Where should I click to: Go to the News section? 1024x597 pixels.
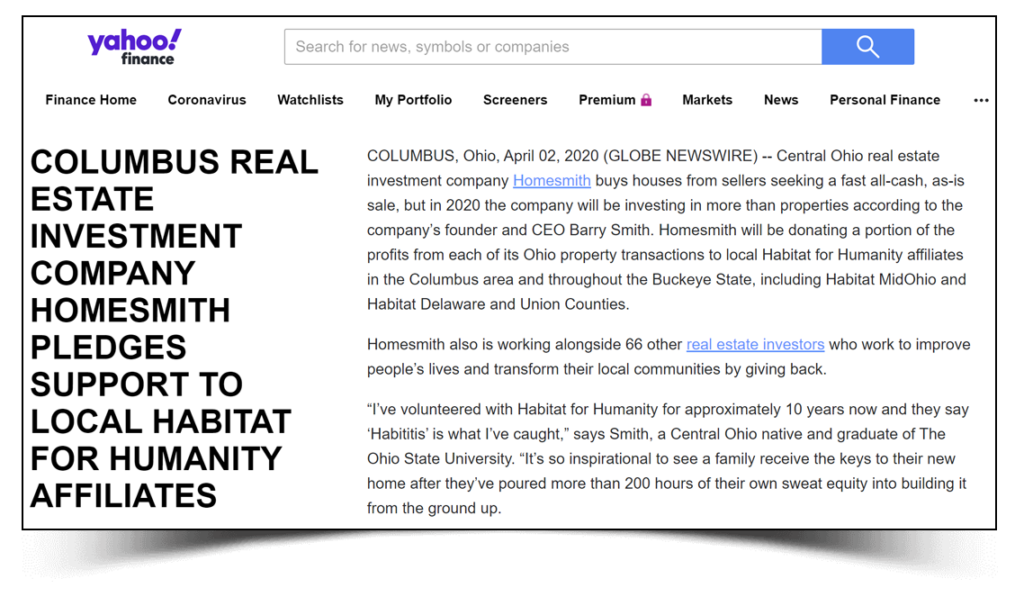pyautogui.click(x=781, y=100)
